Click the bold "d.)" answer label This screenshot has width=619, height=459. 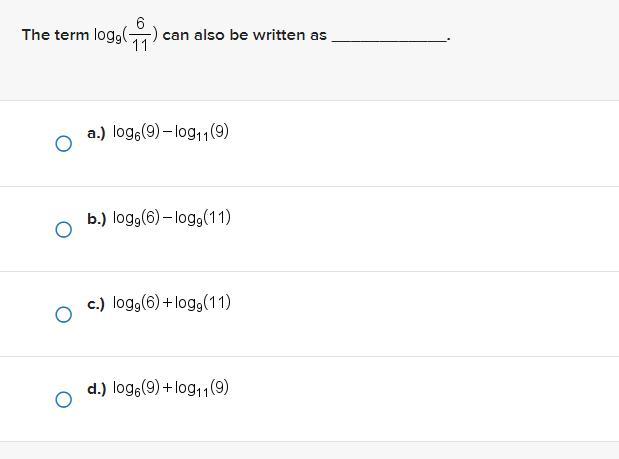coord(97,389)
